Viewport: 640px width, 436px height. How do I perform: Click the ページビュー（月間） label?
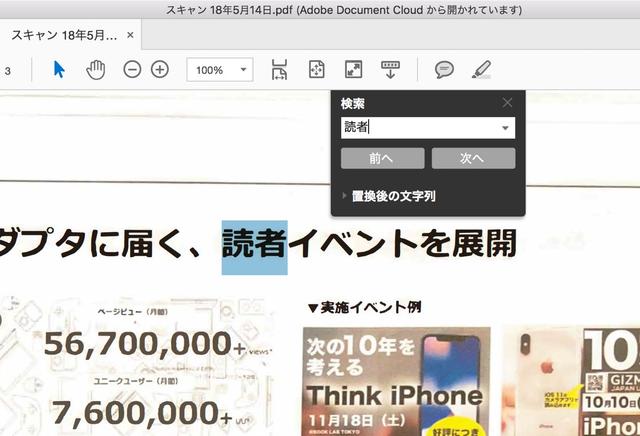click(x=133, y=312)
